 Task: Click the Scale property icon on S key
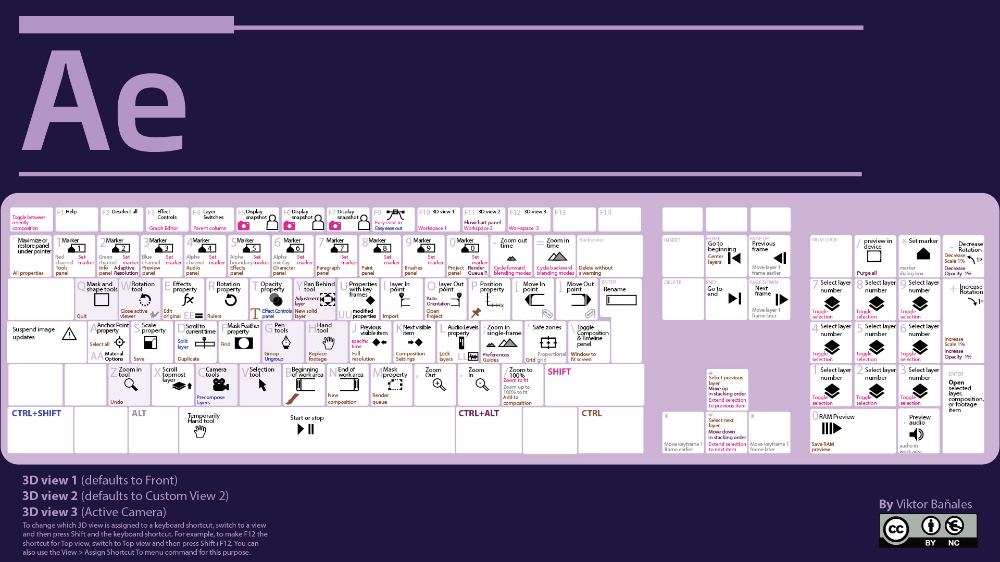(x=151, y=343)
